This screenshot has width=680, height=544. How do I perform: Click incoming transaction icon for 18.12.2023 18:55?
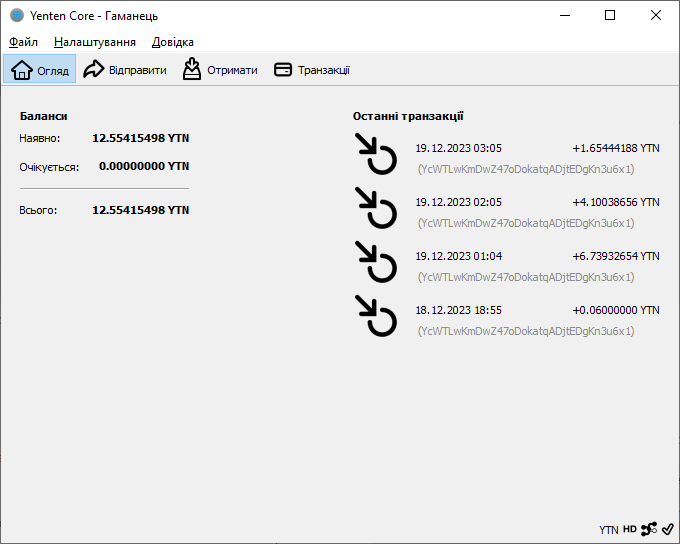click(x=376, y=316)
